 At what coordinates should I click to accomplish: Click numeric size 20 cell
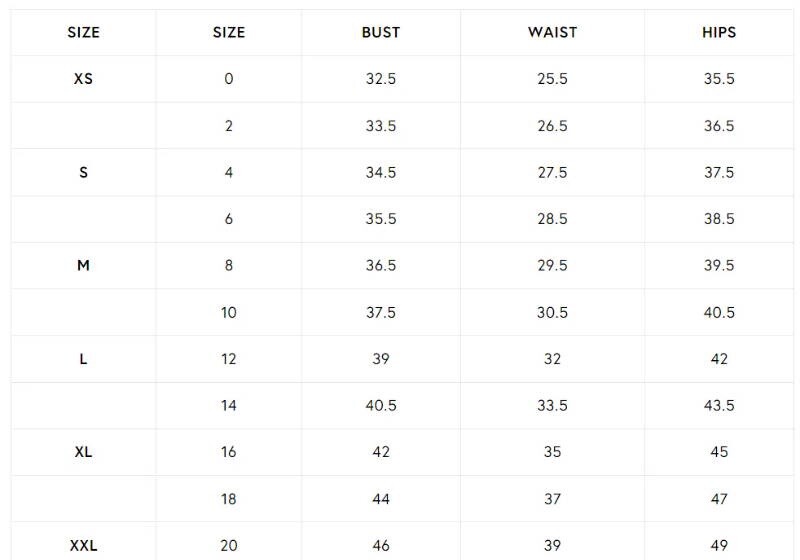point(228,545)
